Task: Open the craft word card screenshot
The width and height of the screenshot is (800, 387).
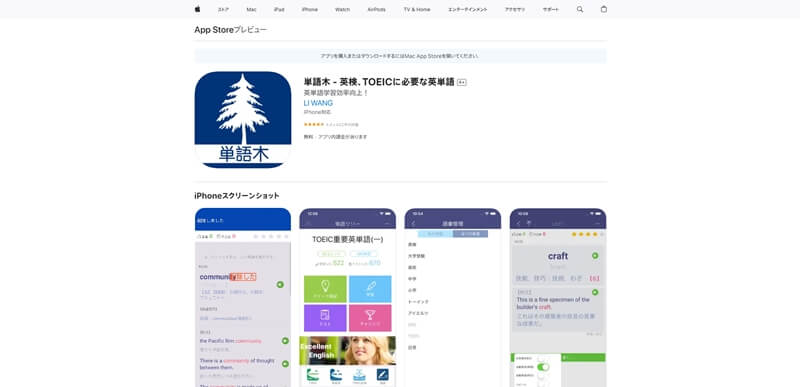Action: [558, 297]
